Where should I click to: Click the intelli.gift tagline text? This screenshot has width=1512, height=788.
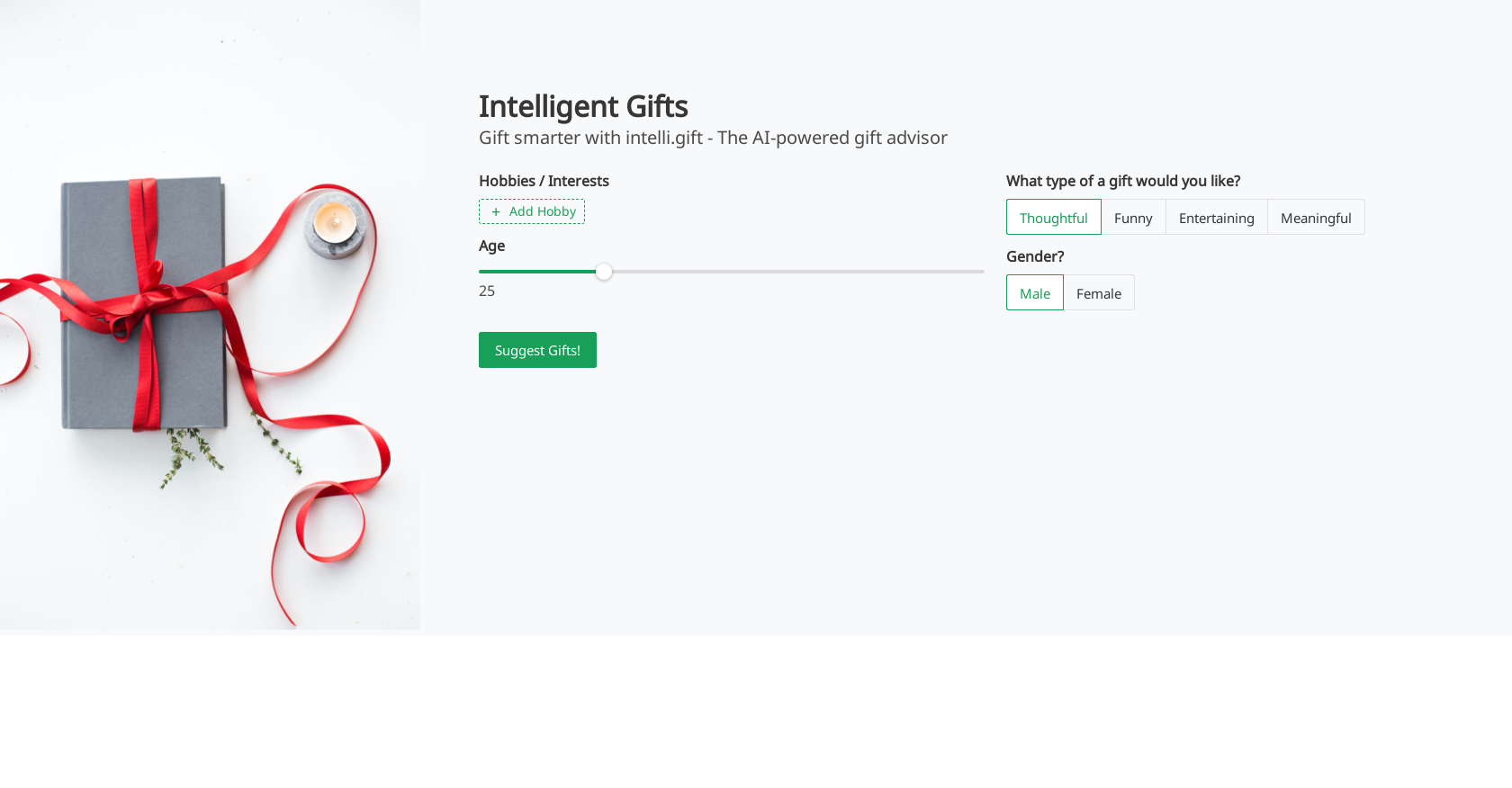713,138
